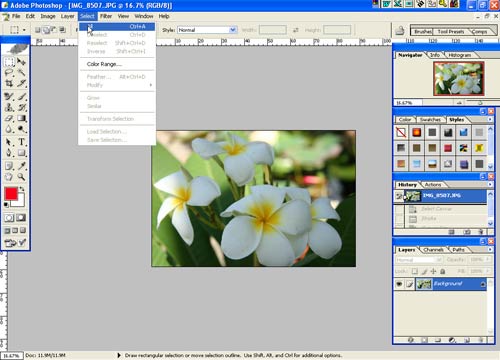Create a new layer via Layers panel icon
Image resolution: width=500 pixels, height=360 pixels.
467,340
